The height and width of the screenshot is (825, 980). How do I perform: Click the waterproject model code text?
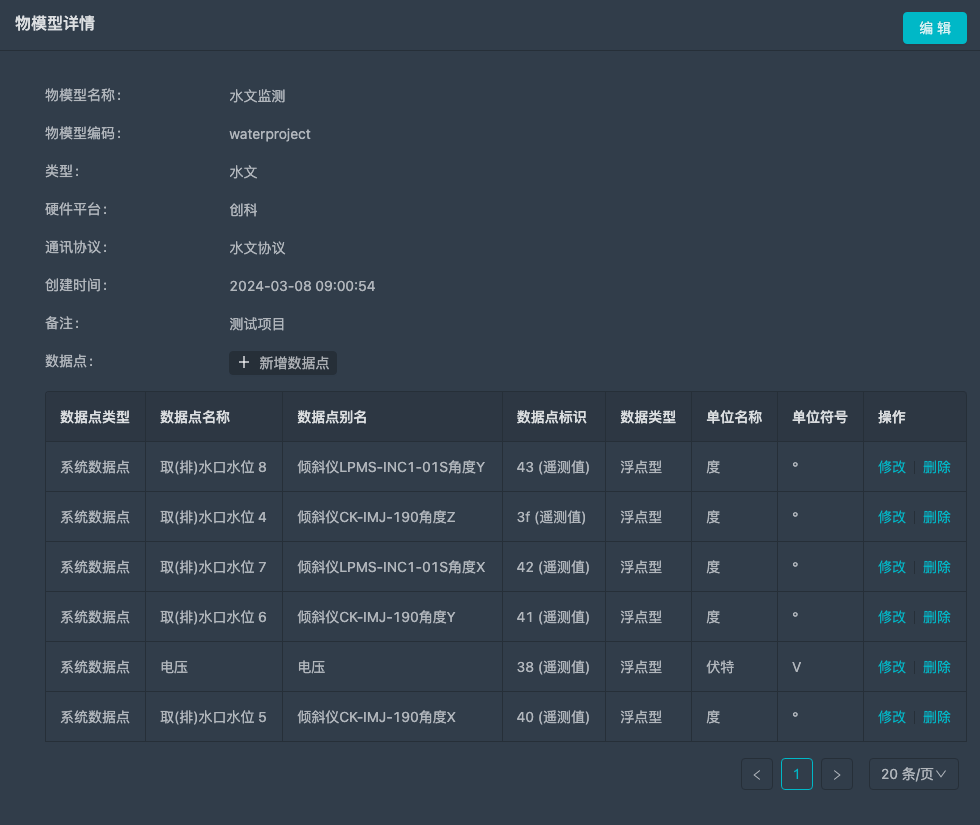(270, 133)
